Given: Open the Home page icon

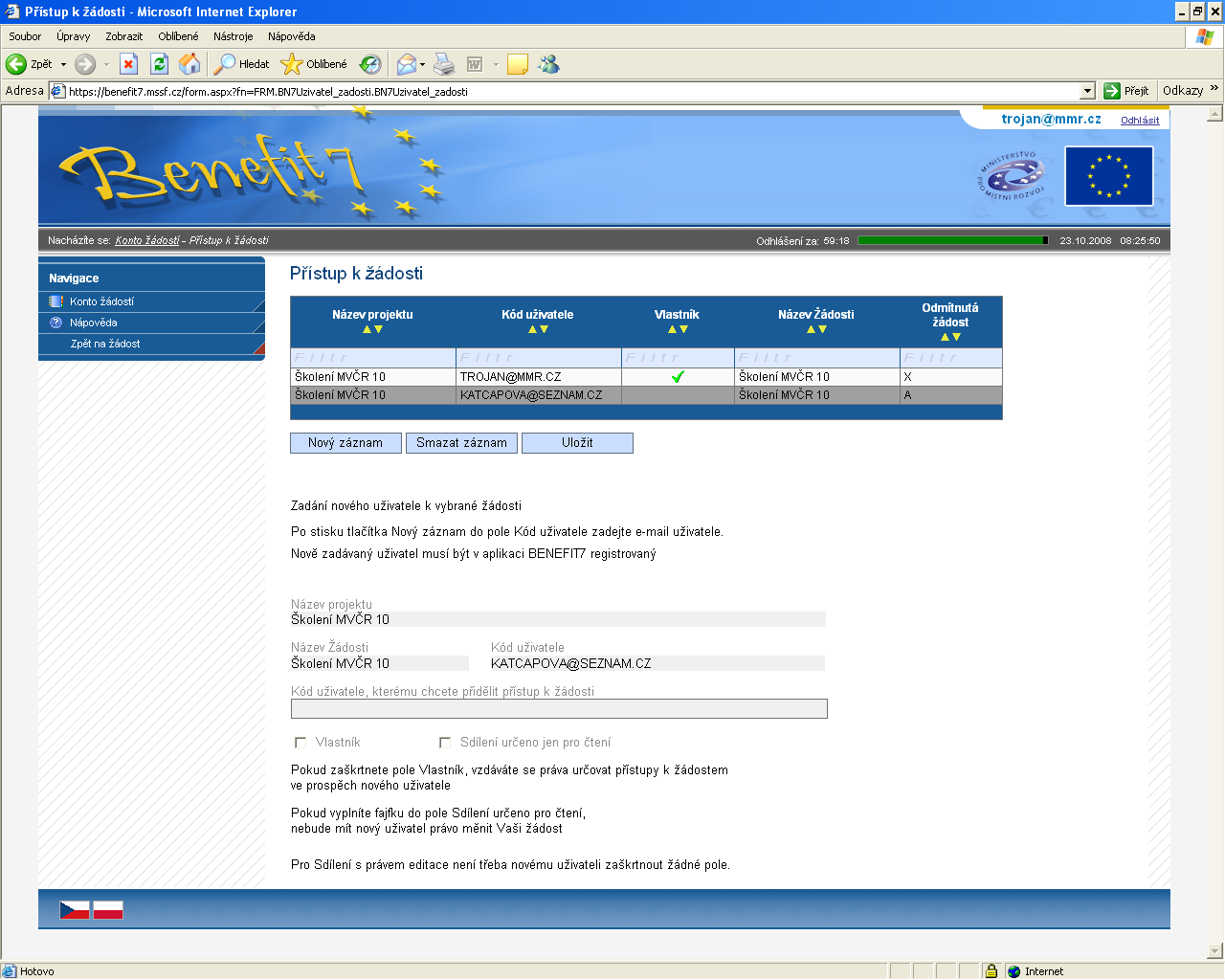Looking at the screenshot, I should point(189,64).
